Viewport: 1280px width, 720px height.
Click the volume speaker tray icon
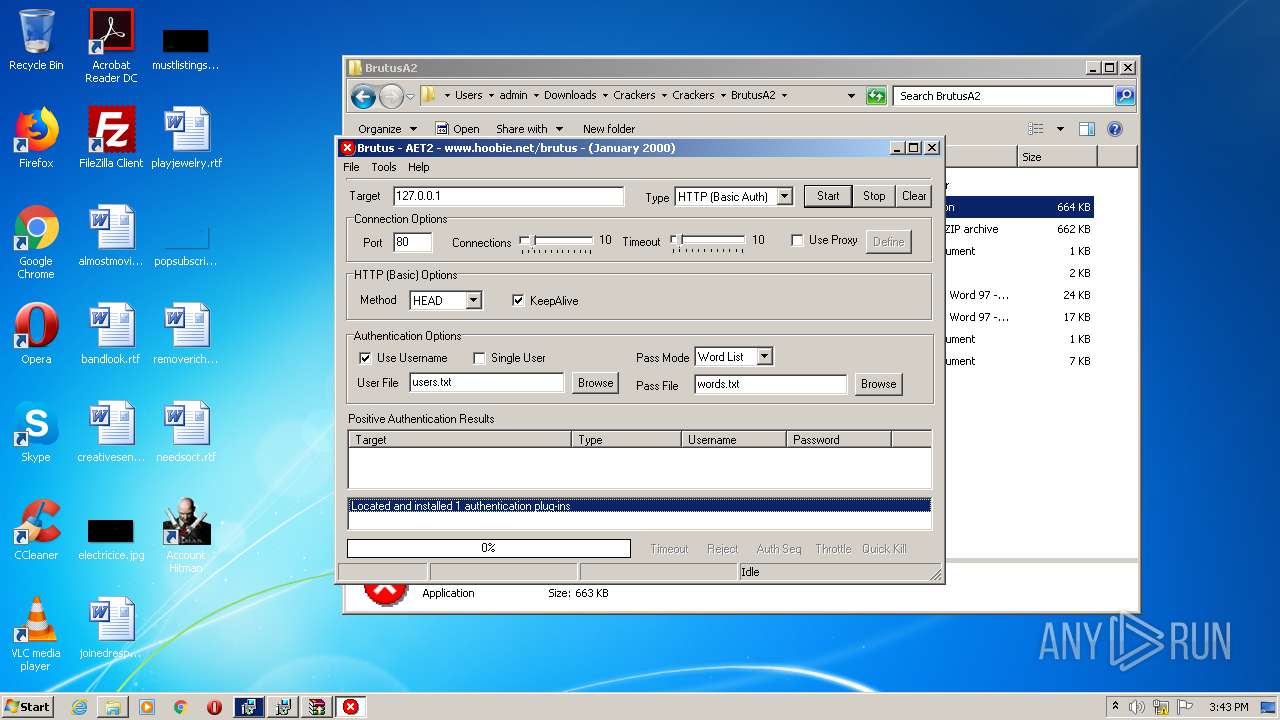click(x=1137, y=707)
